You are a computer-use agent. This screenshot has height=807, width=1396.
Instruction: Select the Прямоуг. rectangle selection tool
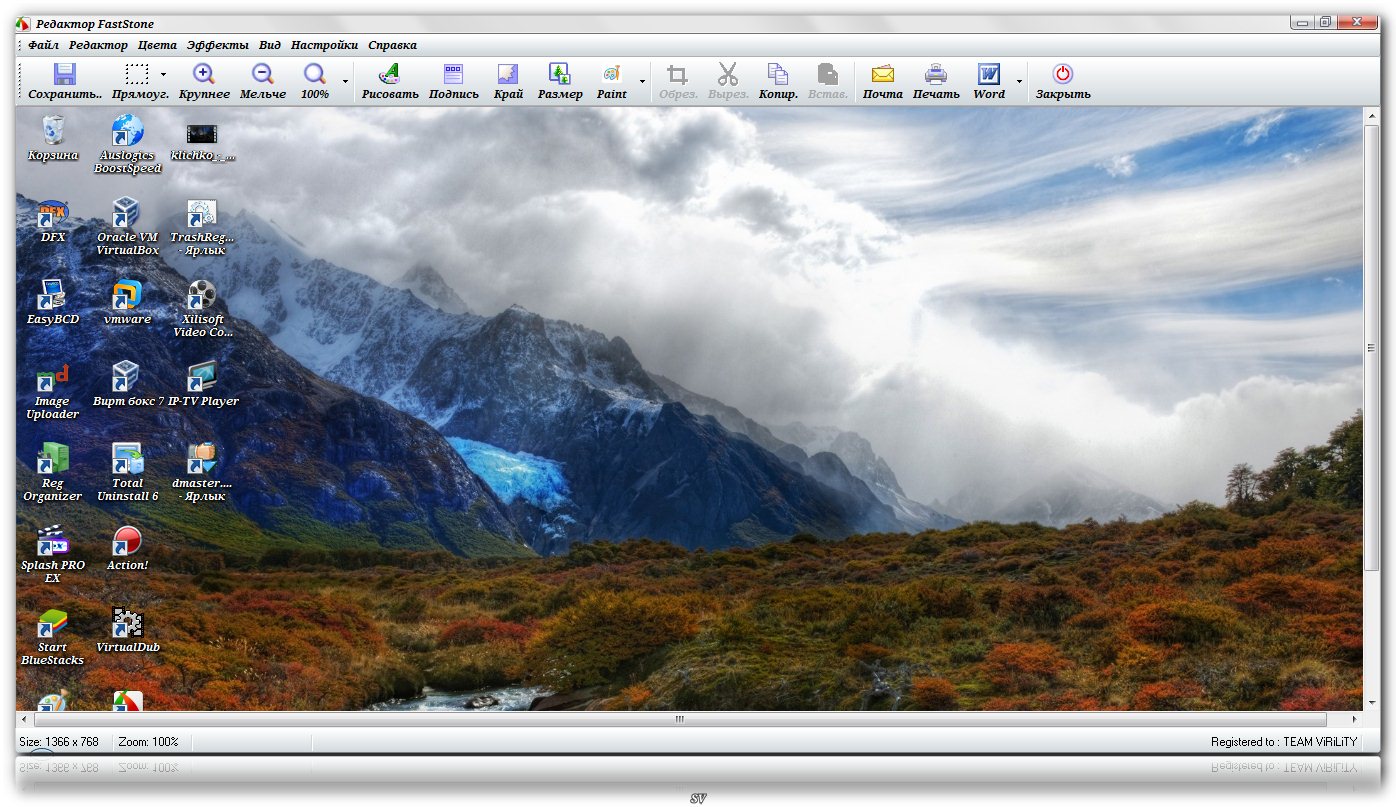(x=137, y=75)
